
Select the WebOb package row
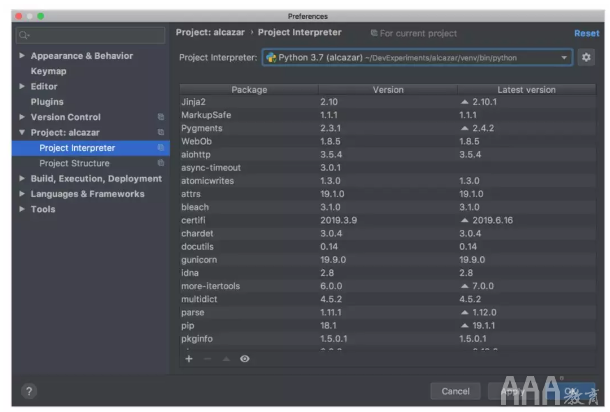click(387, 141)
